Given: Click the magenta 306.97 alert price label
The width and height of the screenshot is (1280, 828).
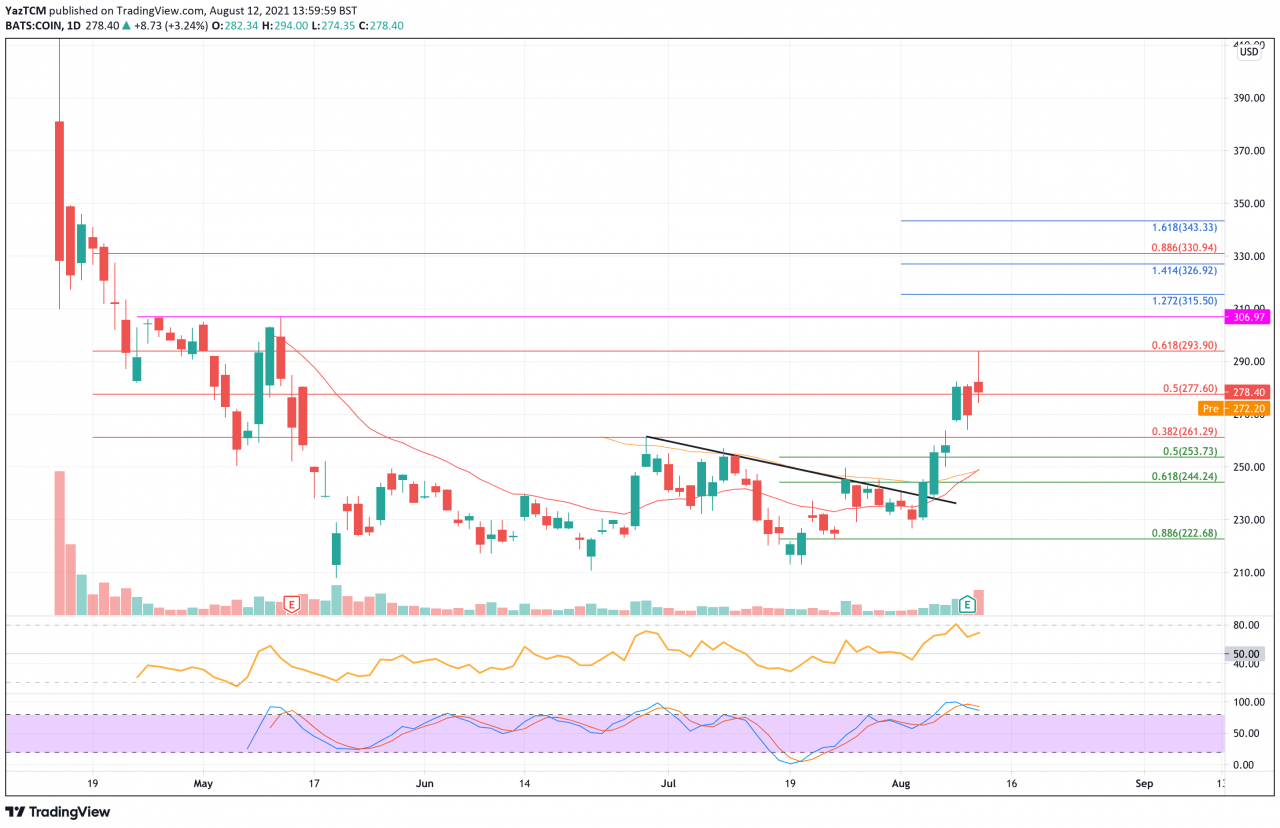Looking at the screenshot, I should click(x=1247, y=317).
